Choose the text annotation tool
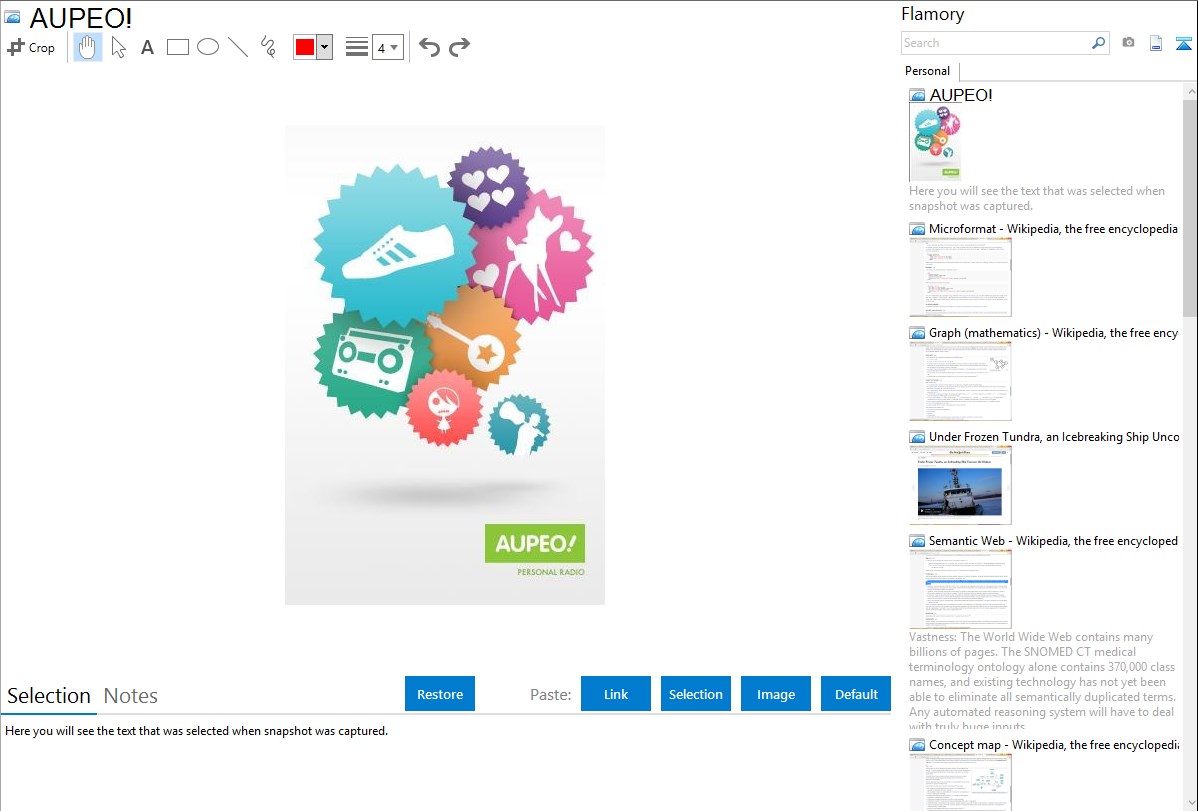This screenshot has width=1198, height=811. [x=147, y=47]
